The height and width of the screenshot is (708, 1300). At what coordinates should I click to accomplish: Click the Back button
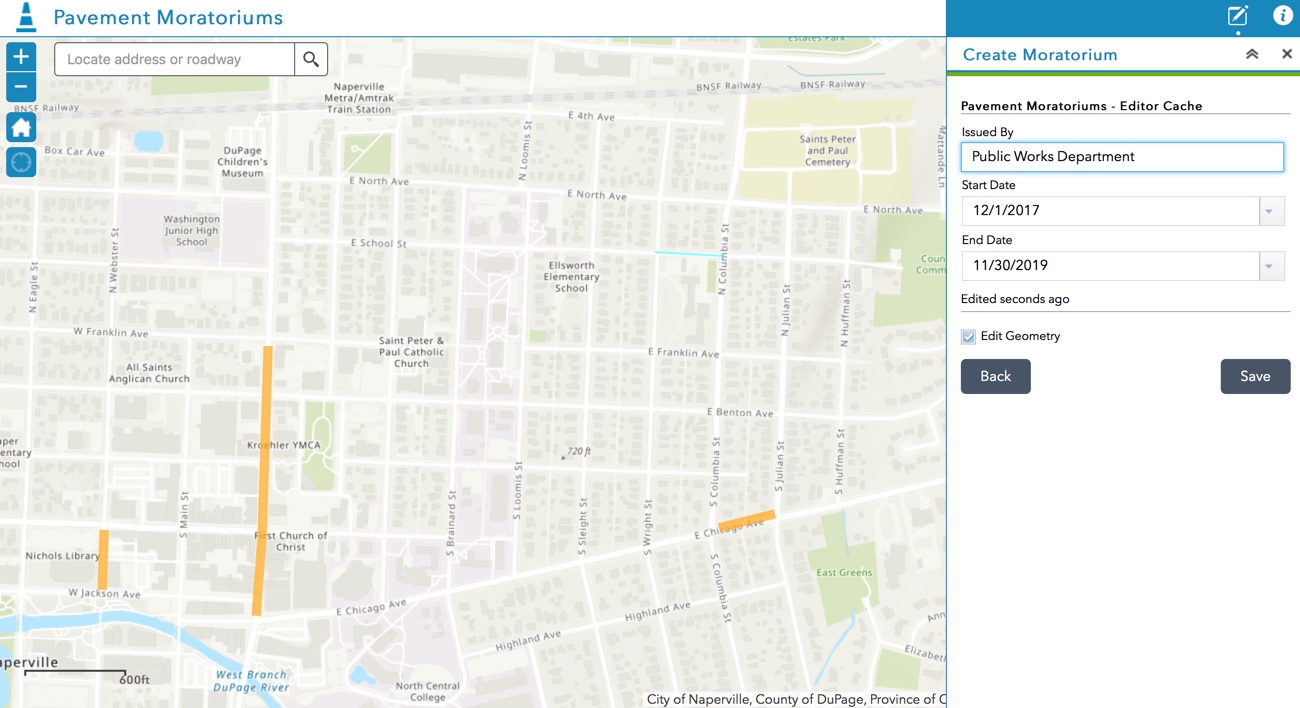pos(996,376)
